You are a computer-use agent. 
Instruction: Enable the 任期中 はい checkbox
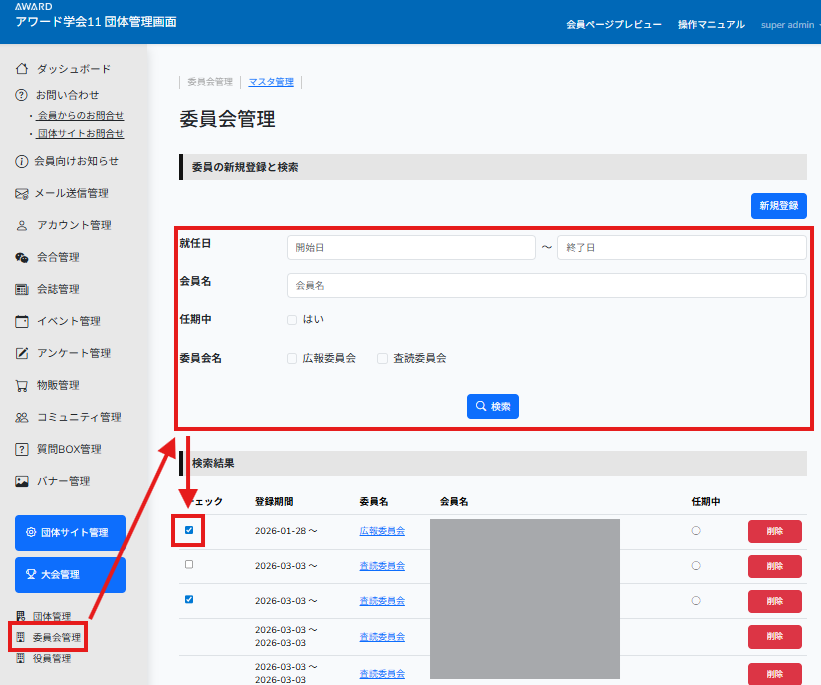pyautogui.click(x=292, y=320)
